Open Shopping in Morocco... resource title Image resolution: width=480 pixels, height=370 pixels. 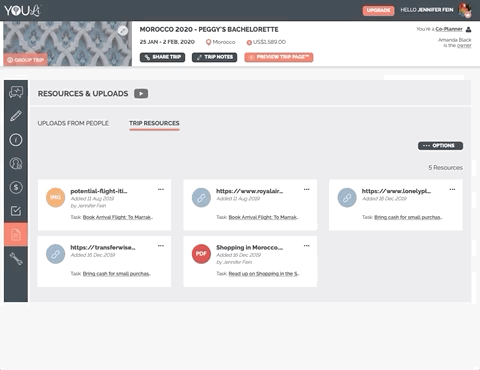[249, 247]
